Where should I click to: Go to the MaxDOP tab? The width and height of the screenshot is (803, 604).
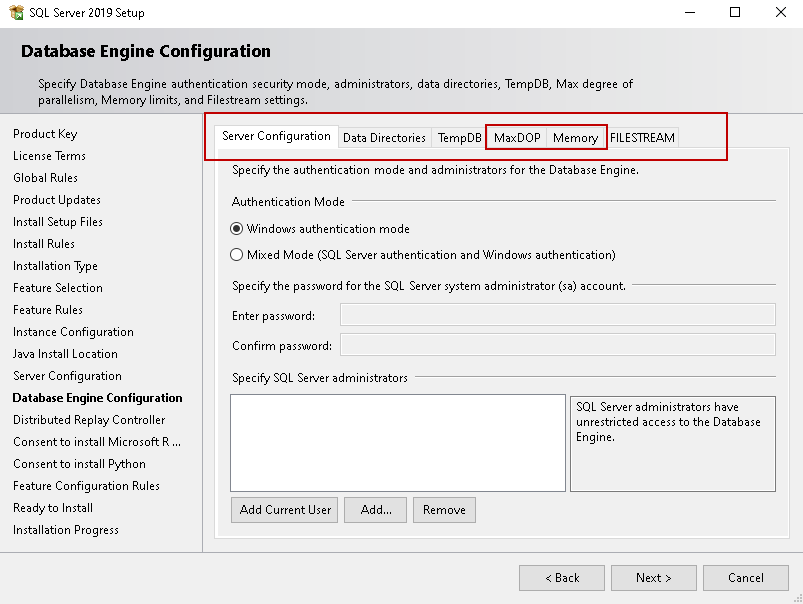pyautogui.click(x=517, y=138)
